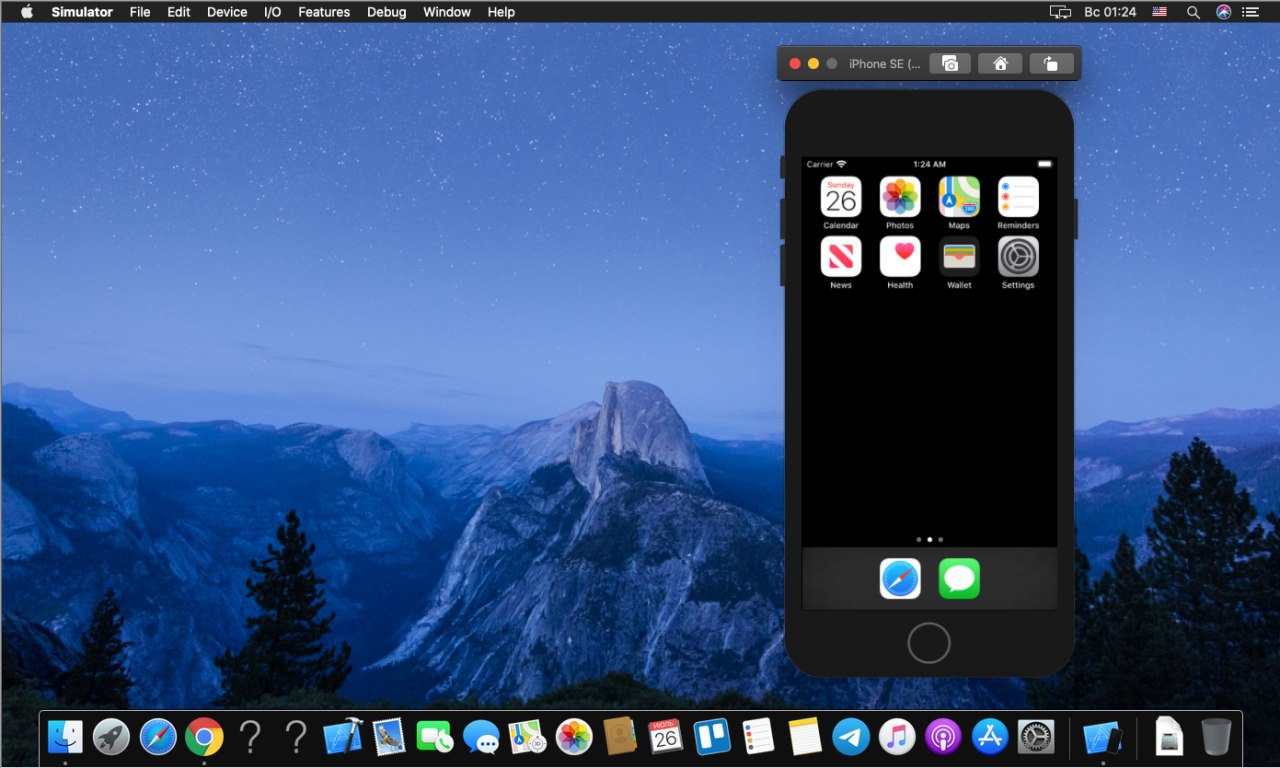The height and width of the screenshot is (768, 1280).
Task: Open iOS Settings app on the simulator
Action: [1018, 257]
